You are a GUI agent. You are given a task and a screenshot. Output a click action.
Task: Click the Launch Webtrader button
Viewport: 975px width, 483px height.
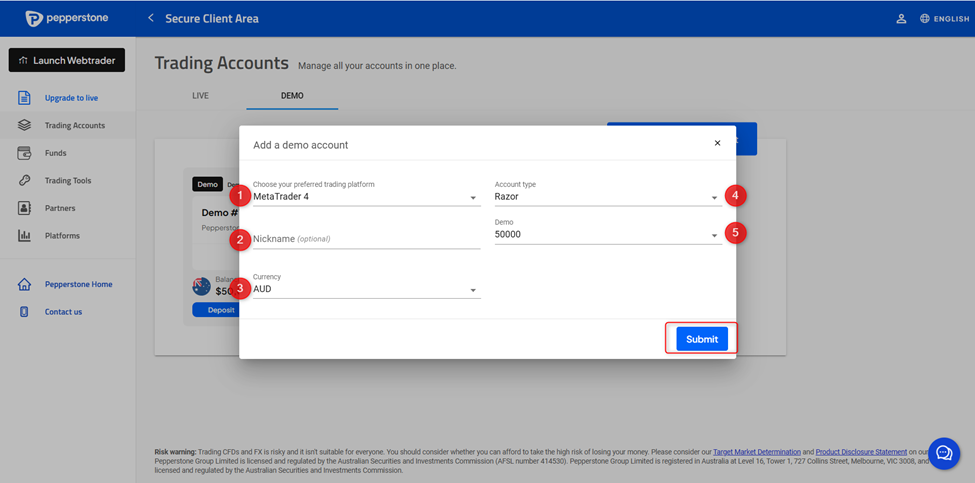(67, 60)
